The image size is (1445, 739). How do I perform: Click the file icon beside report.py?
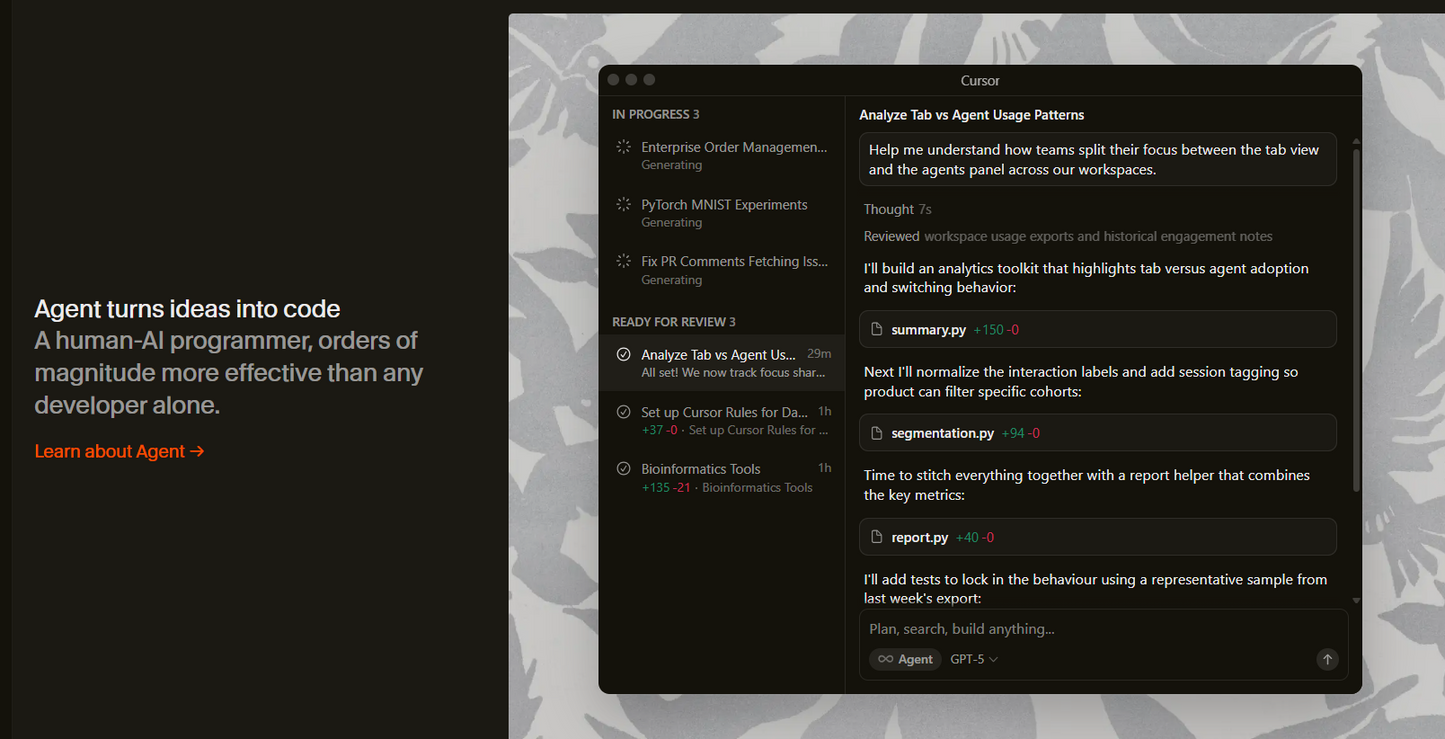point(877,538)
